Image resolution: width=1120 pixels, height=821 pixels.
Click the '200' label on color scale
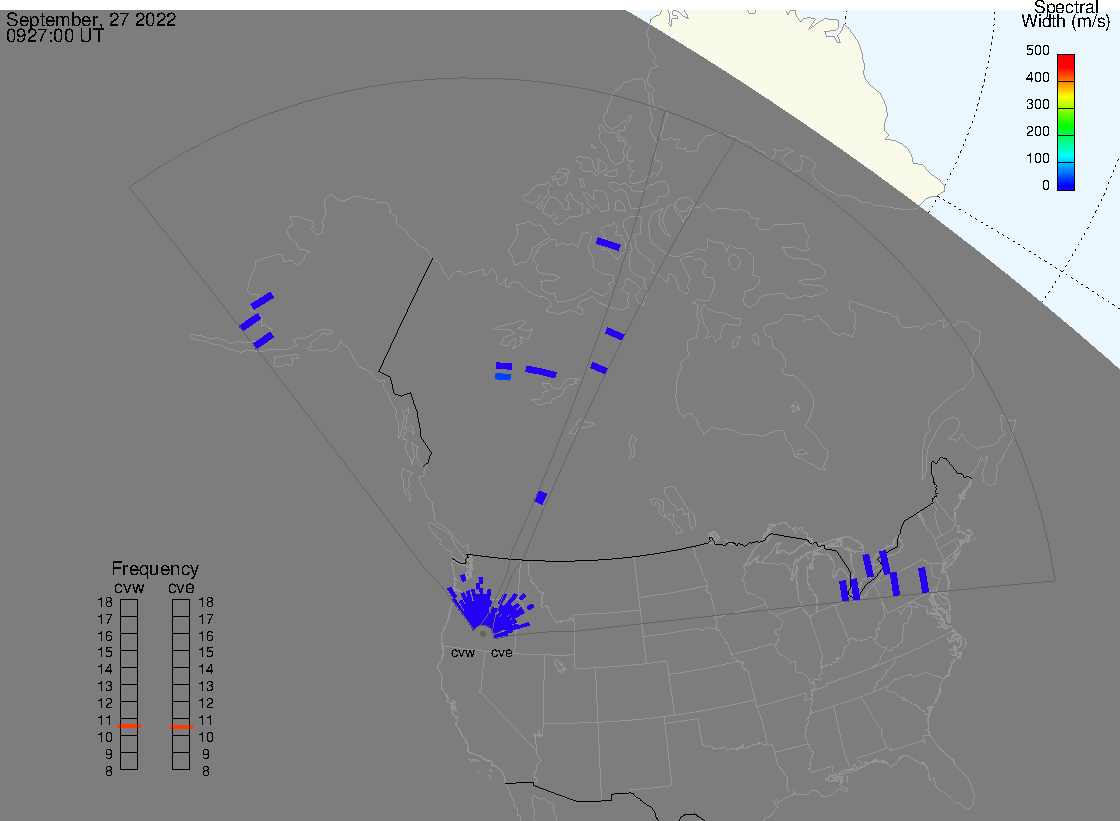coord(1037,131)
